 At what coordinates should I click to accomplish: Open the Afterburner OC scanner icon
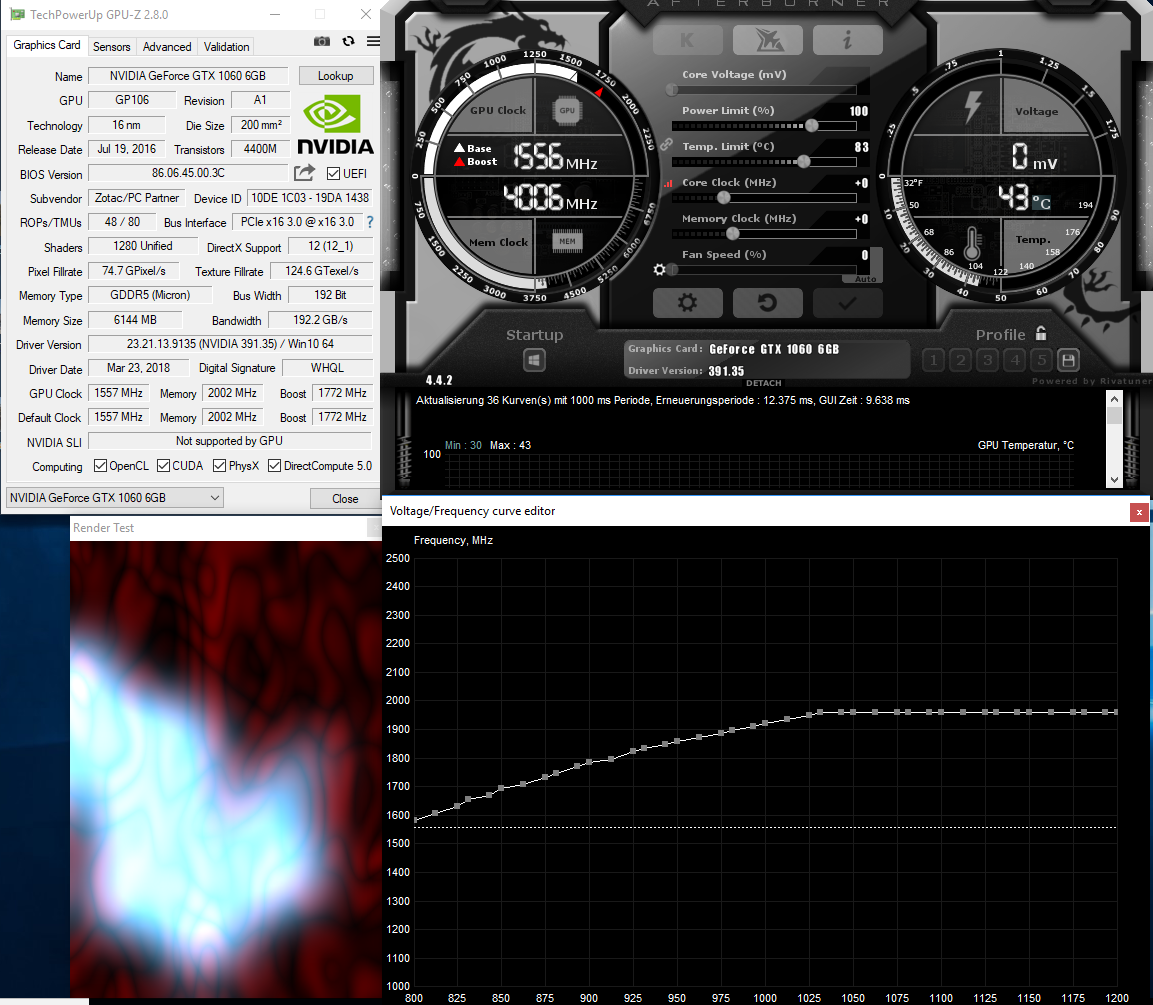point(768,40)
